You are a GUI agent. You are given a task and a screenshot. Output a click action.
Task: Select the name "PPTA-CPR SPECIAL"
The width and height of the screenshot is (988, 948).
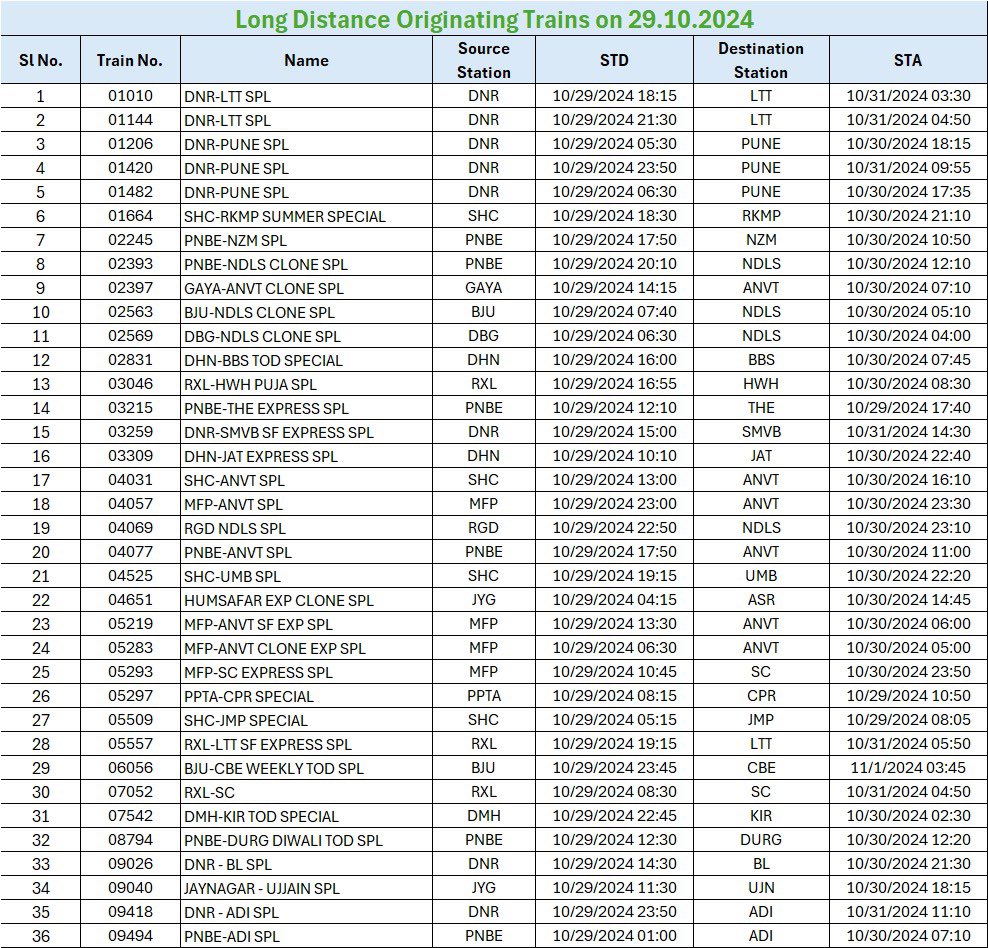click(x=249, y=696)
